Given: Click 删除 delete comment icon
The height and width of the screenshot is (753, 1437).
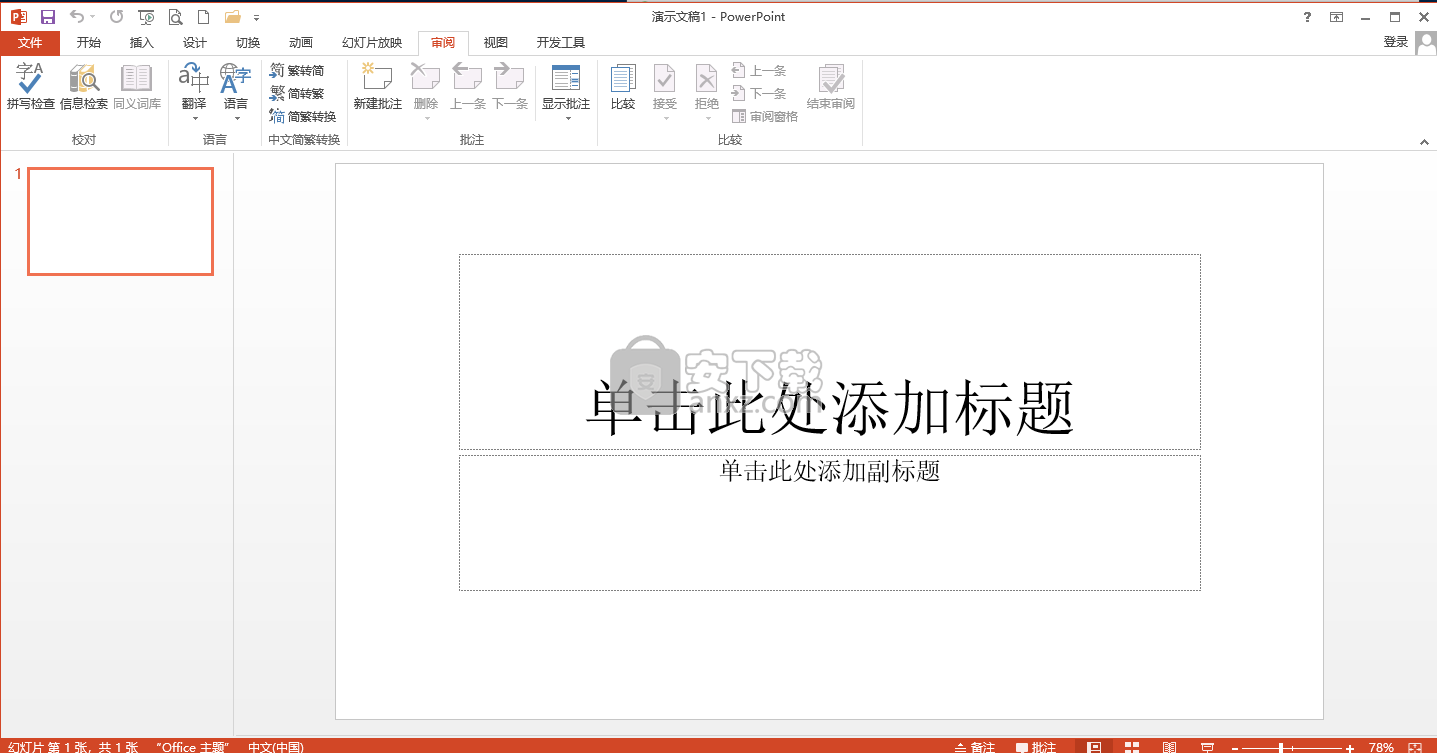Looking at the screenshot, I should (426, 80).
